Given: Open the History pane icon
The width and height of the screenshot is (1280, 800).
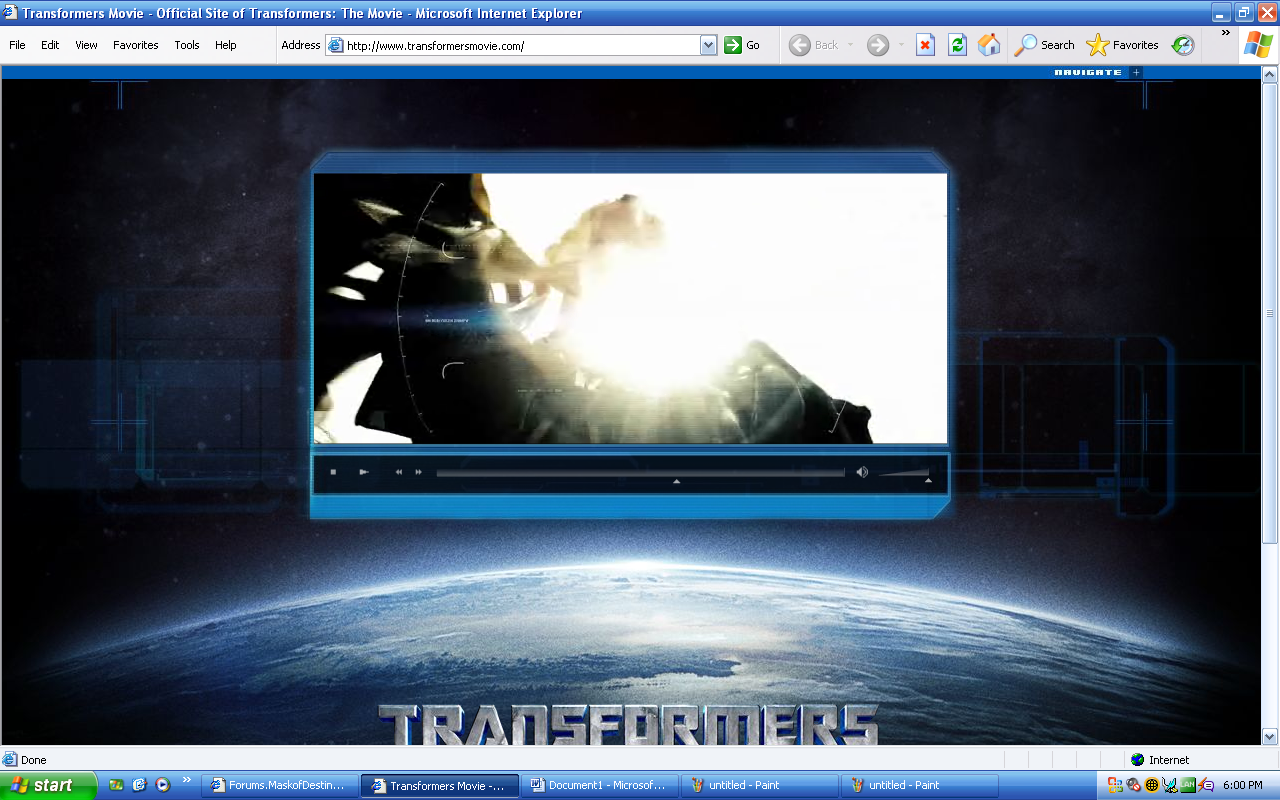Looking at the screenshot, I should pos(1183,45).
